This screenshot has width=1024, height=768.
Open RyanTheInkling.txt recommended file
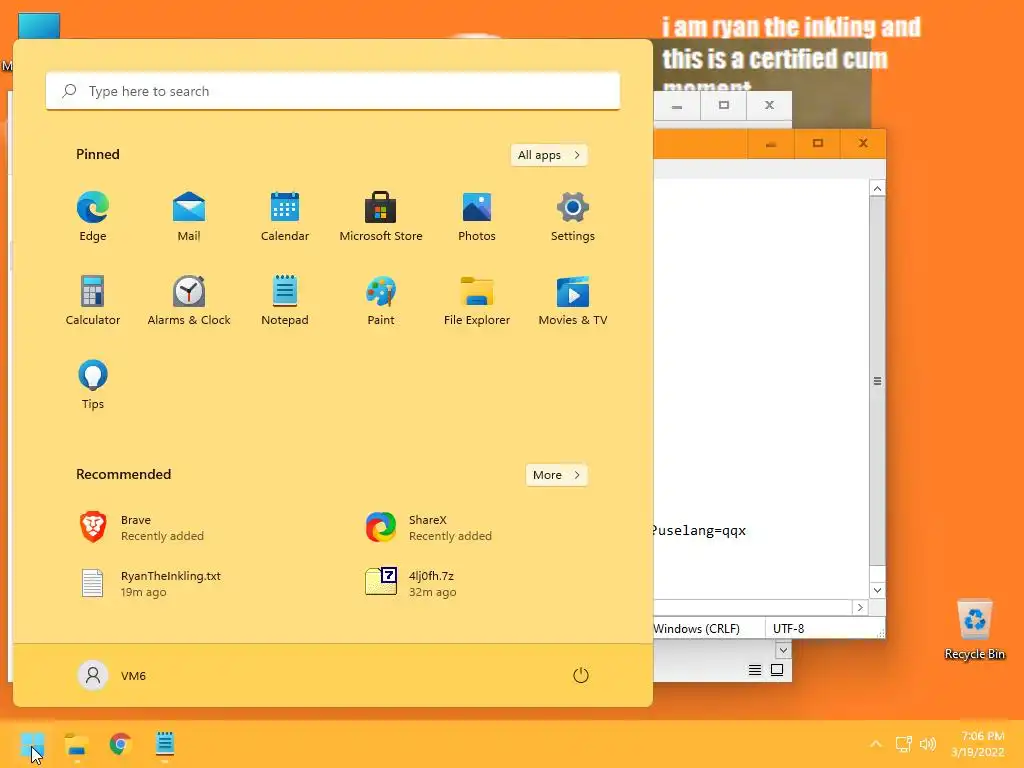click(150, 583)
